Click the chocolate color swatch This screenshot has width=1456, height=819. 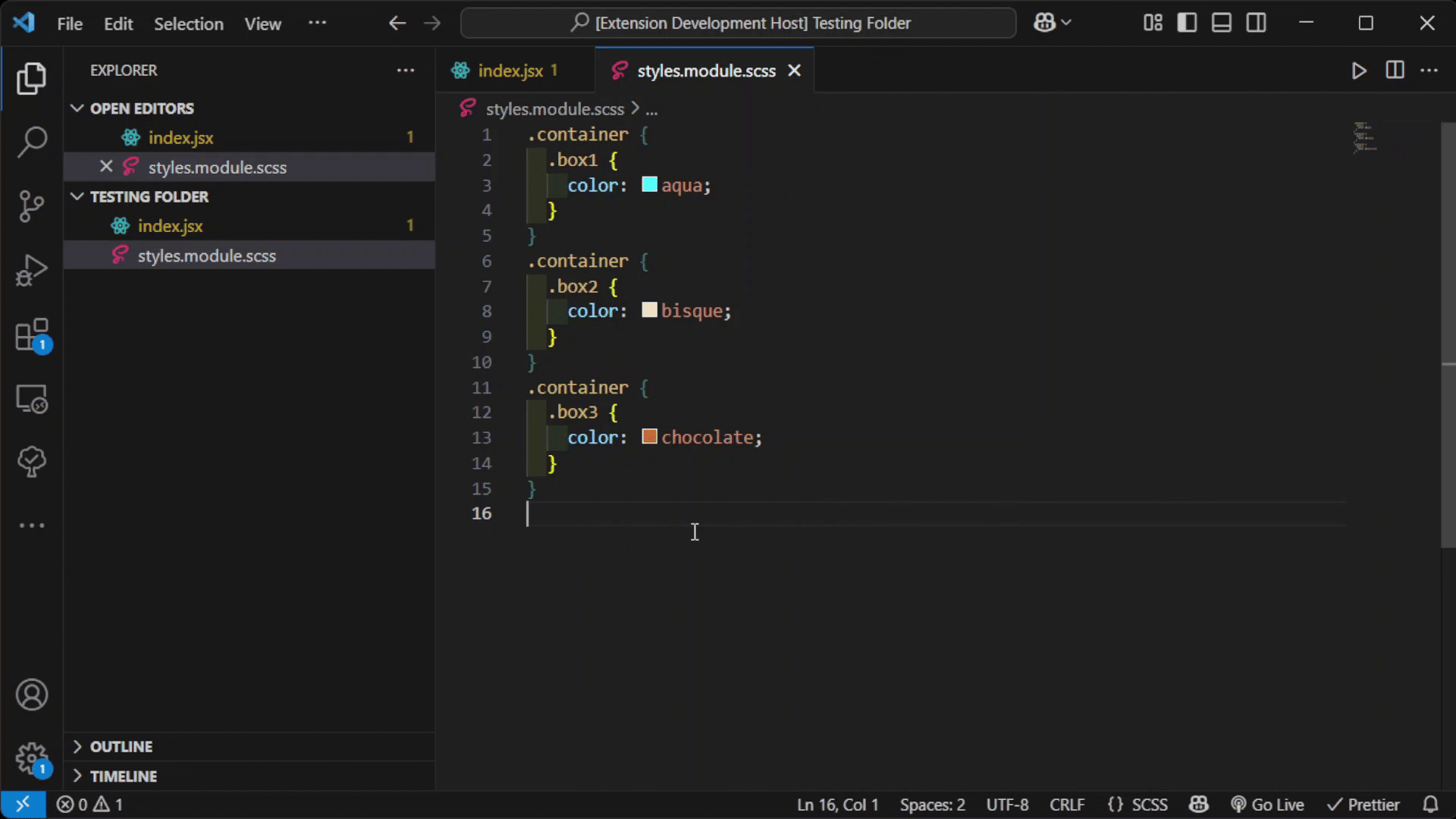coord(649,437)
